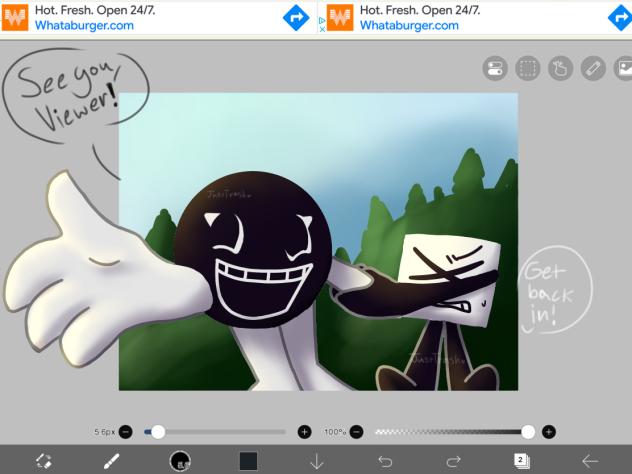Screen dimensions: 632x474
Task: Tap the brush/eraser switch icon
Action: click(44, 461)
